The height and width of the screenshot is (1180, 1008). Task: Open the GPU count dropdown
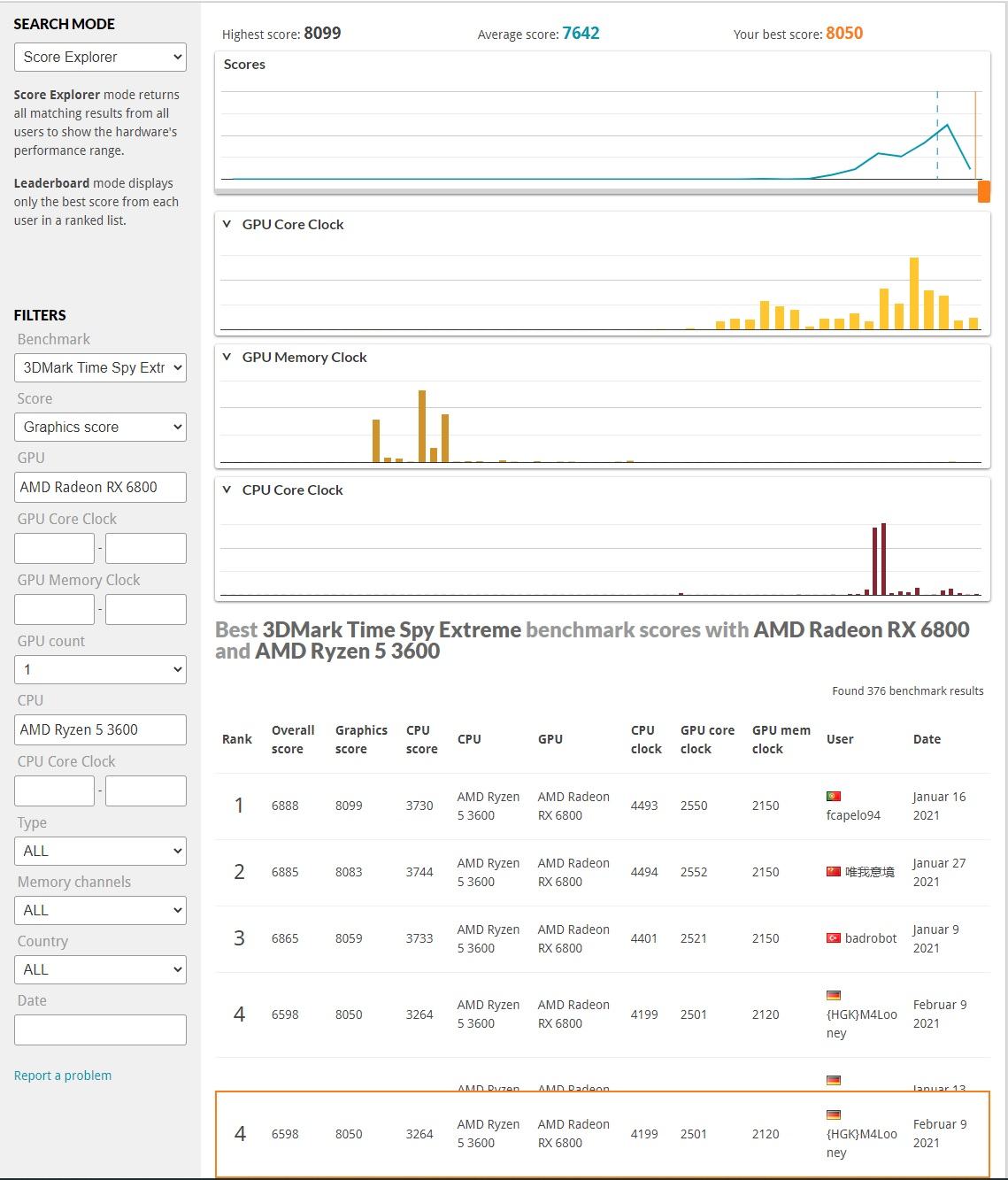point(100,669)
